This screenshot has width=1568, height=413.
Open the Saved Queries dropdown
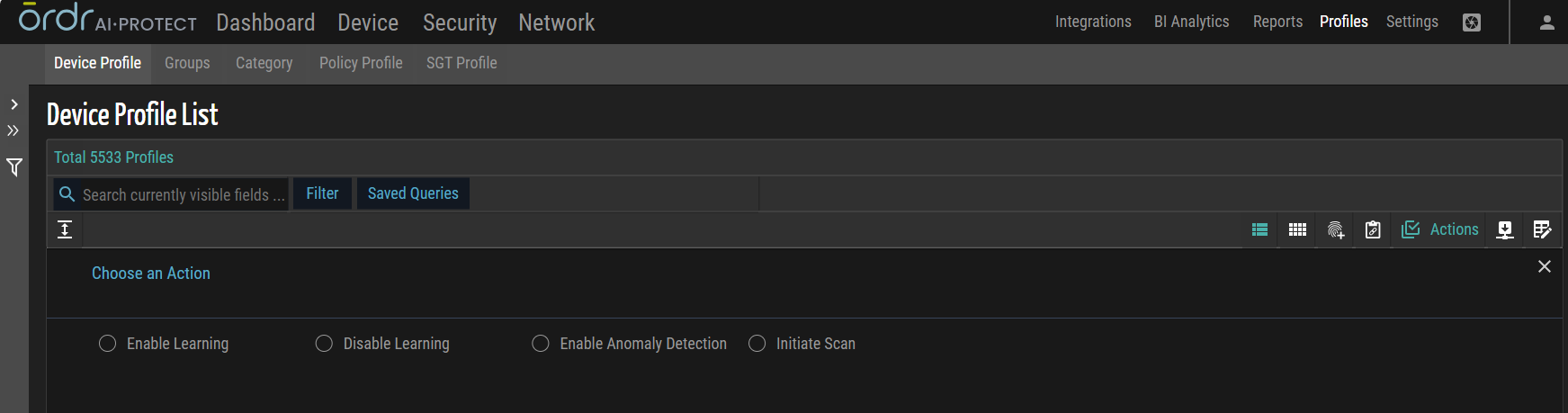[x=413, y=193]
